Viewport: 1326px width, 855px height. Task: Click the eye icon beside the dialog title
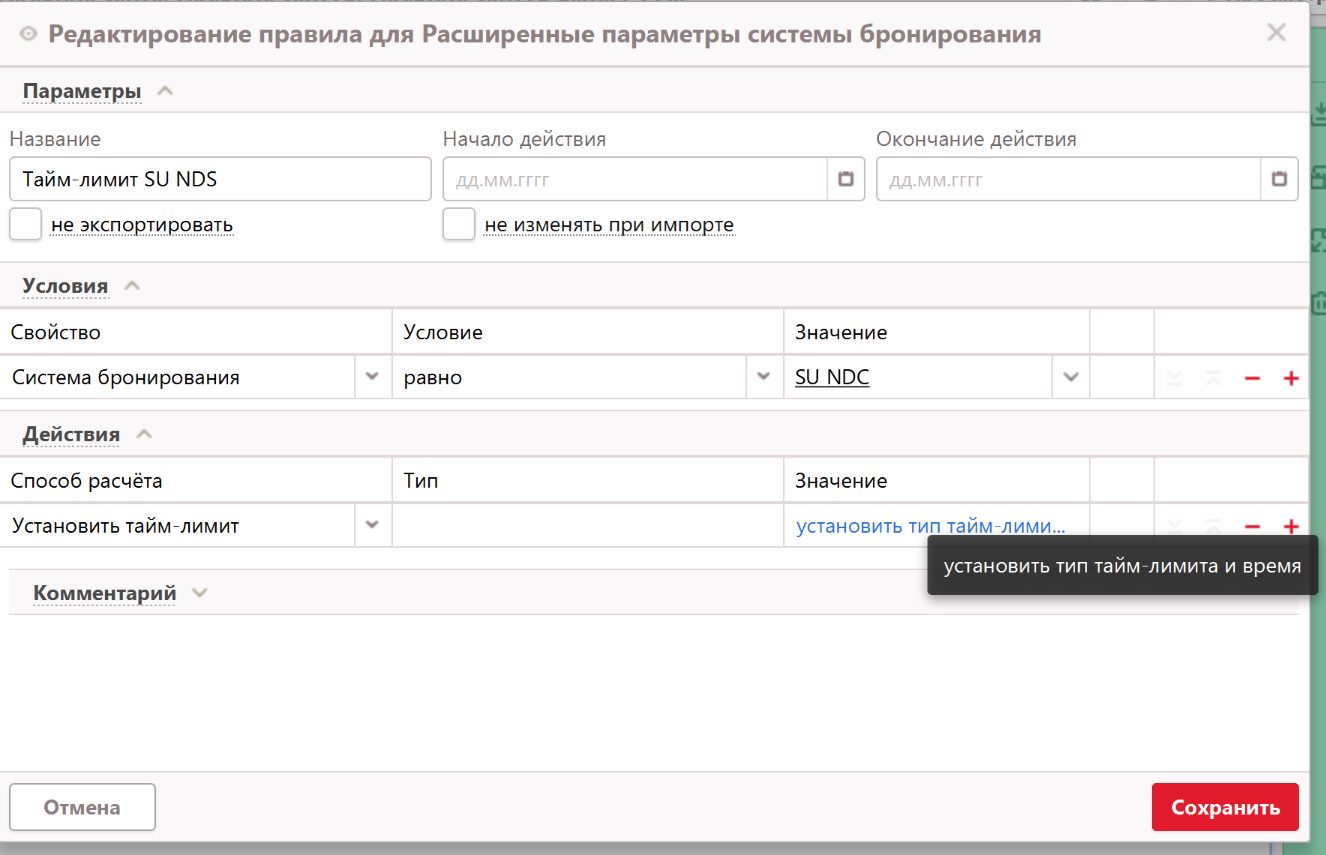(28, 35)
